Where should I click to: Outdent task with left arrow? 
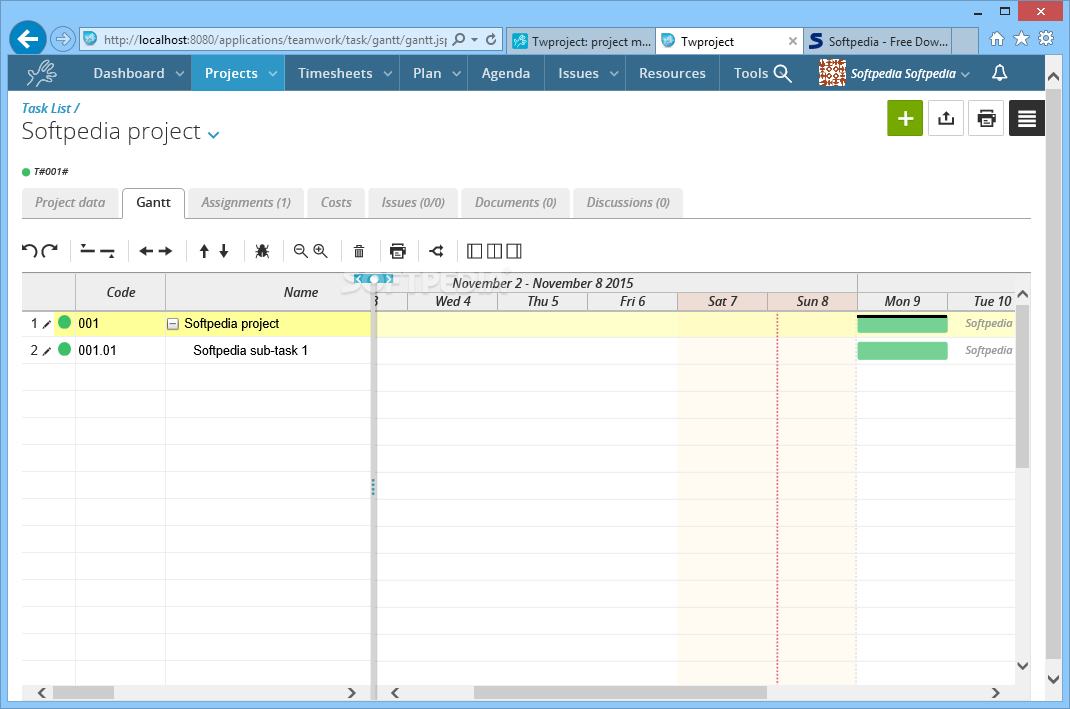(146, 251)
